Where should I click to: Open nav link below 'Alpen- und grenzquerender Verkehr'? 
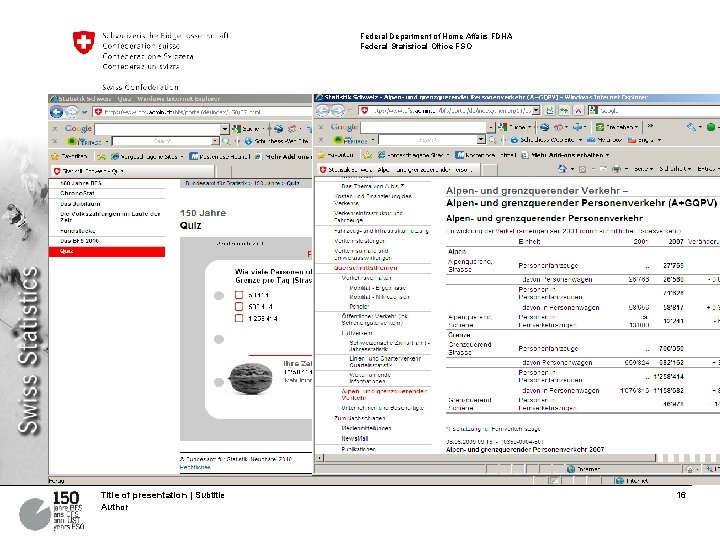point(382,408)
